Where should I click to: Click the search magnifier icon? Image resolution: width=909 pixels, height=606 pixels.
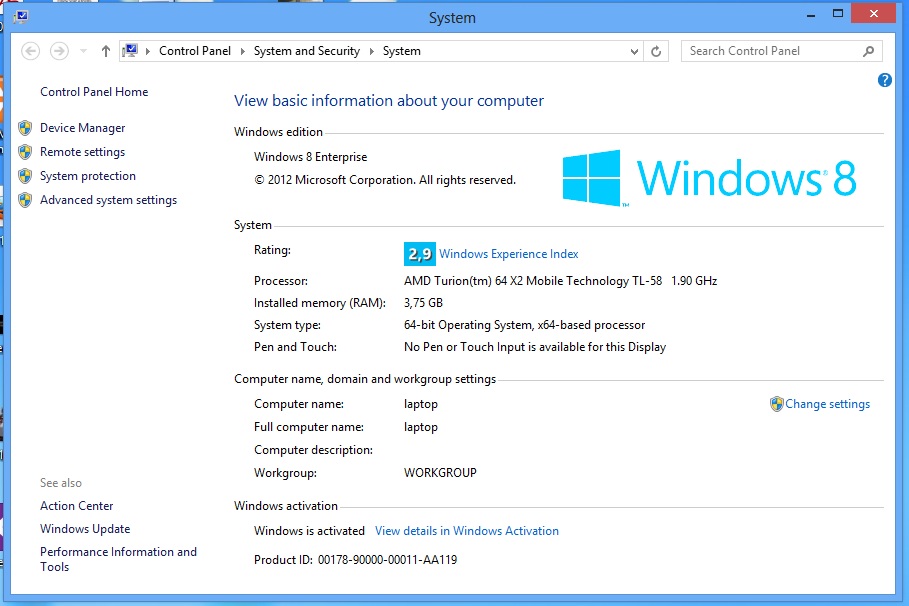868,51
